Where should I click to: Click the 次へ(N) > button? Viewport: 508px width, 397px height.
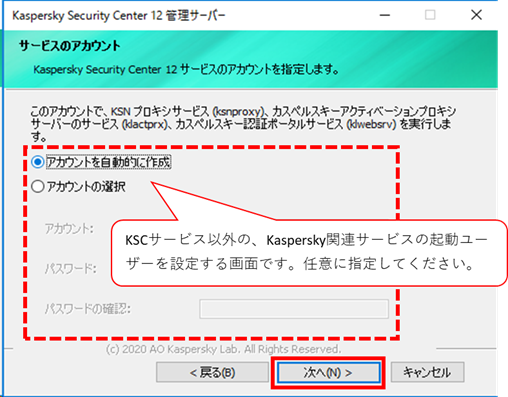point(328,372)
